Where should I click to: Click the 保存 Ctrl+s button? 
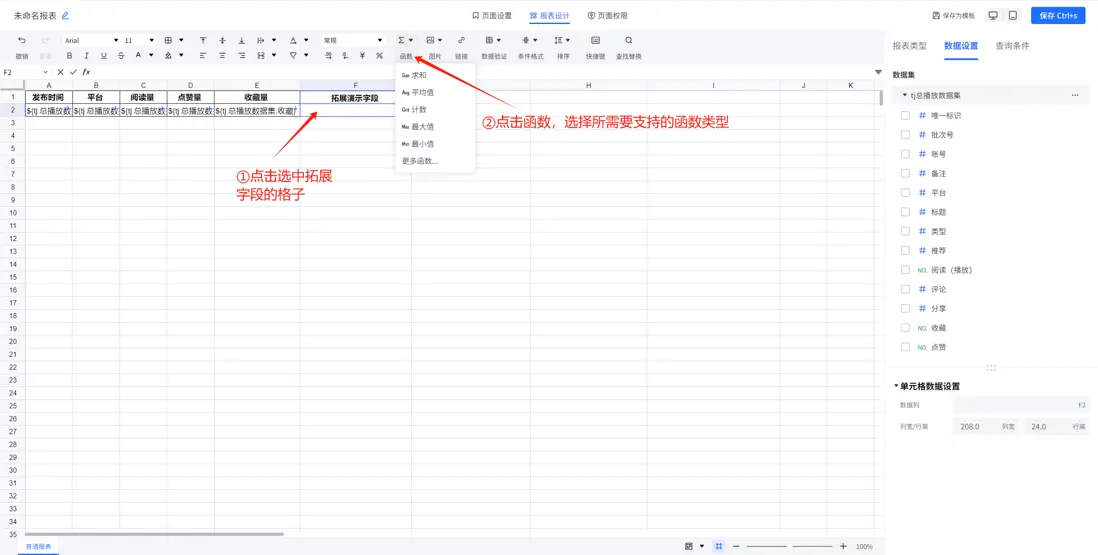click(1058, 15)
